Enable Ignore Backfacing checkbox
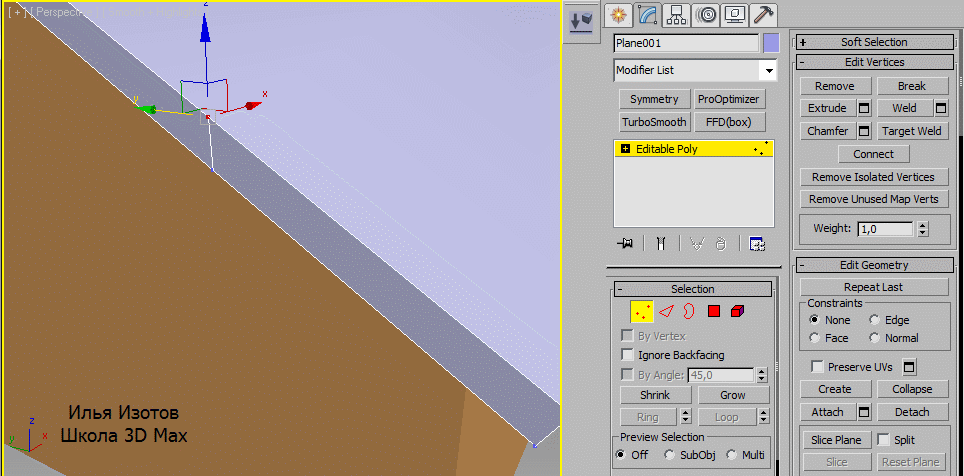Screen dimensions: 964x476 (x=628, y=355)
